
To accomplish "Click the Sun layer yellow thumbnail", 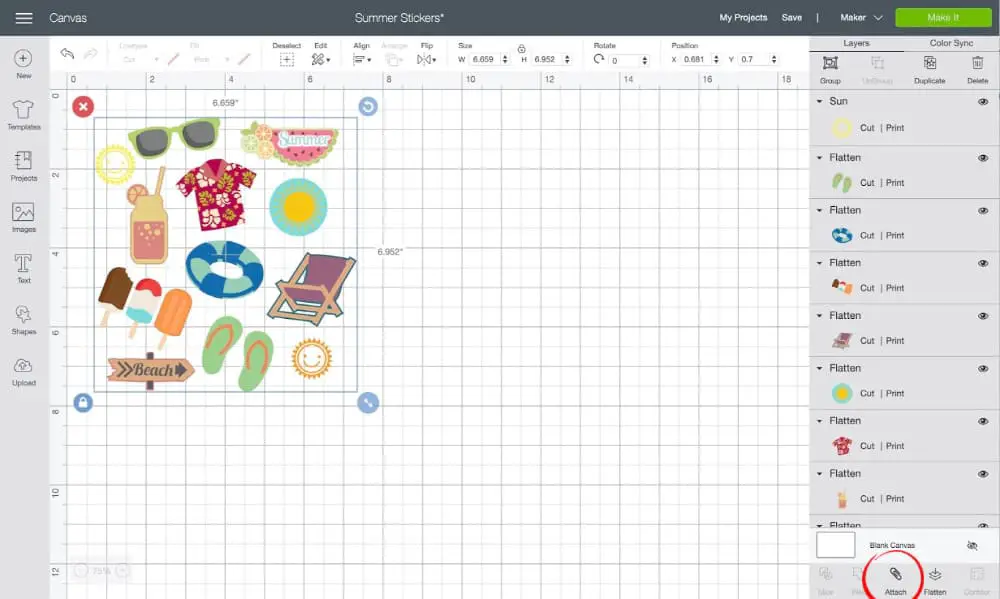I will [842, 128].
